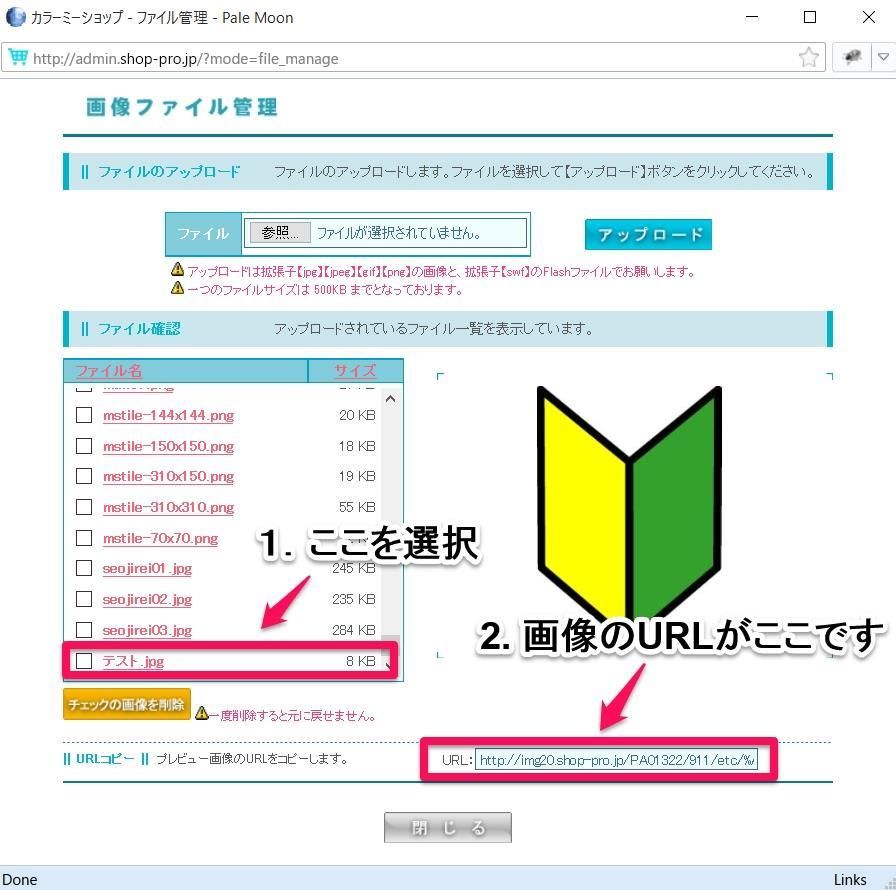Click inside the image URL text field

616,760
